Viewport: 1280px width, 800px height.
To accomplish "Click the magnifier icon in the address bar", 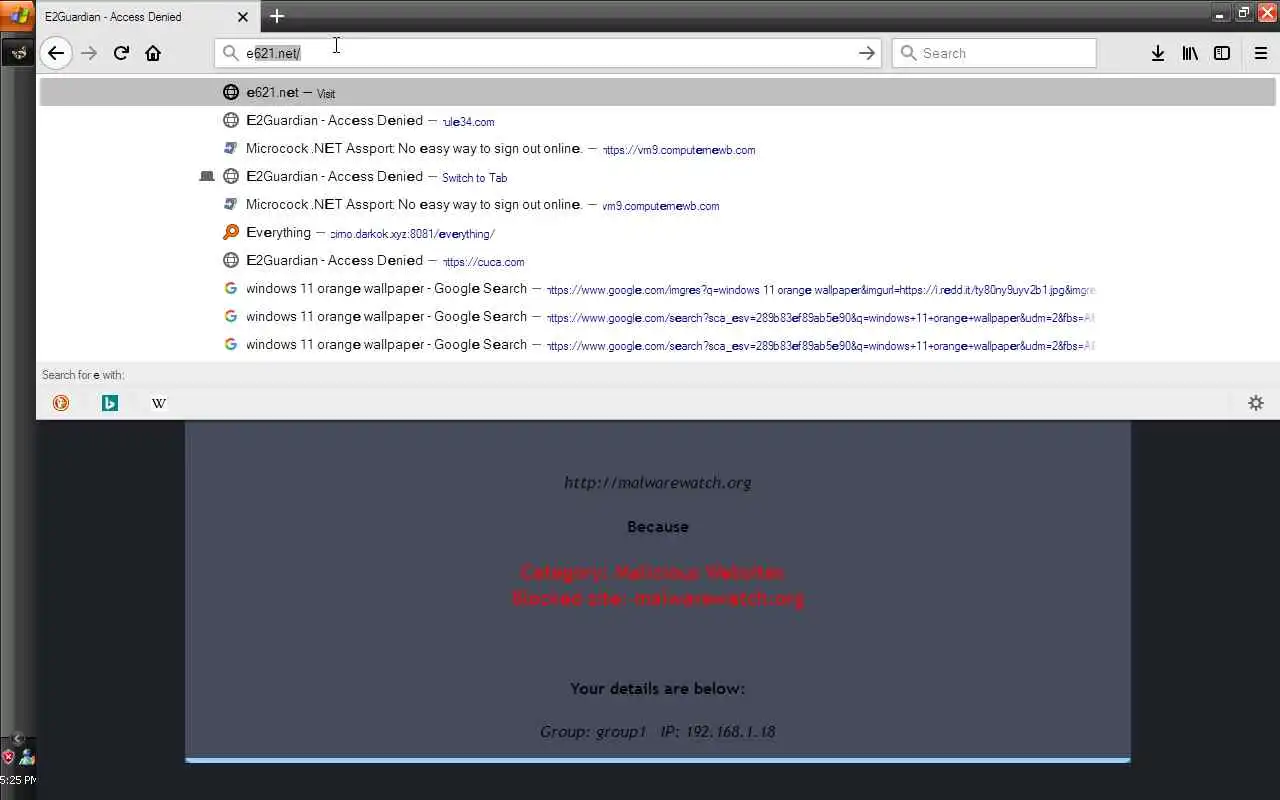I will coord(231,53).
